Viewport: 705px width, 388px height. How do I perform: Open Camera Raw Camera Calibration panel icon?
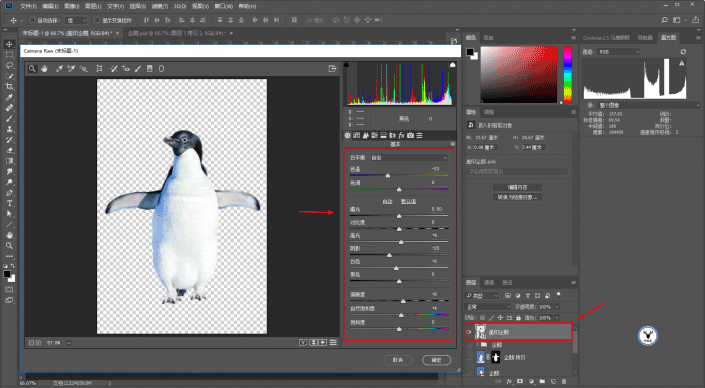(411, 135)
